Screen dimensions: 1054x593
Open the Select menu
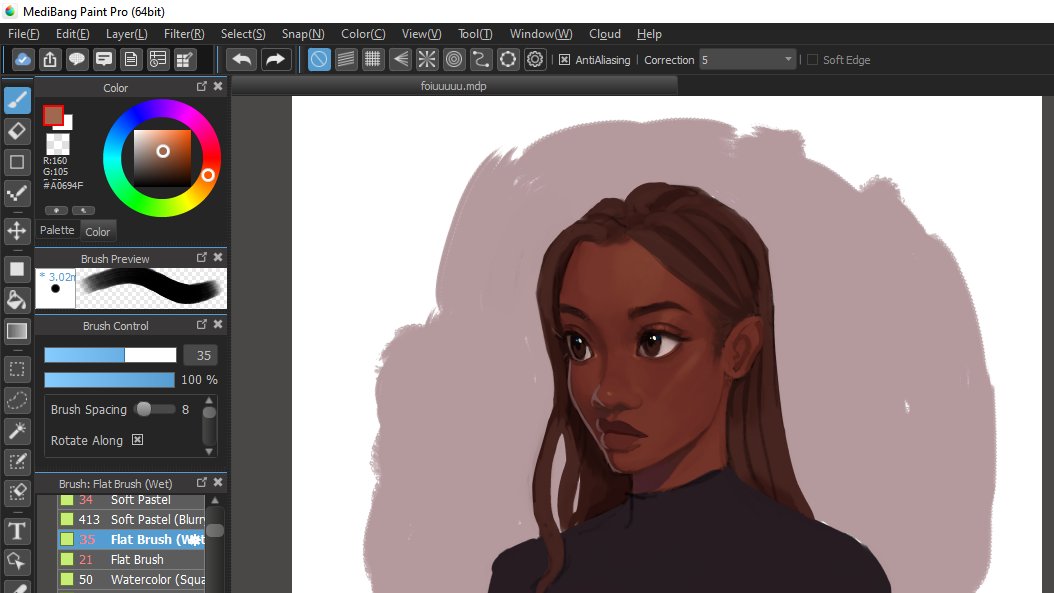tap(243, 34)
